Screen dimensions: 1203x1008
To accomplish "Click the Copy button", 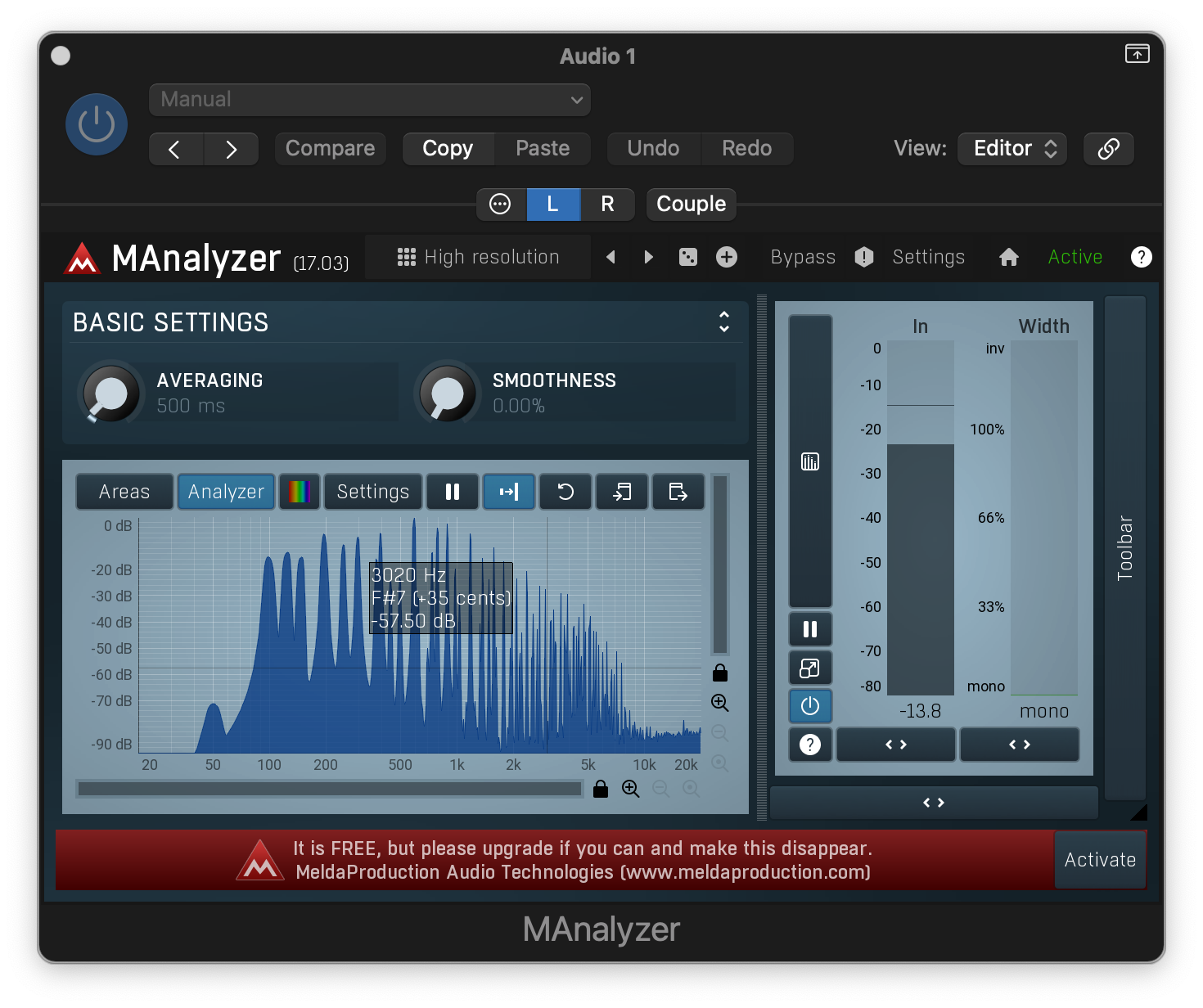I will (448, 149).
